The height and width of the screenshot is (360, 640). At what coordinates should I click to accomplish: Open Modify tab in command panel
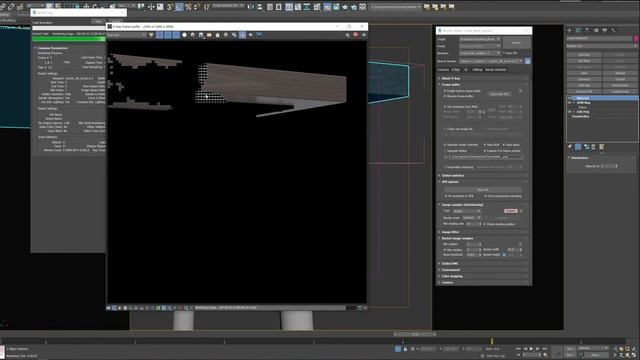[578, 30]
